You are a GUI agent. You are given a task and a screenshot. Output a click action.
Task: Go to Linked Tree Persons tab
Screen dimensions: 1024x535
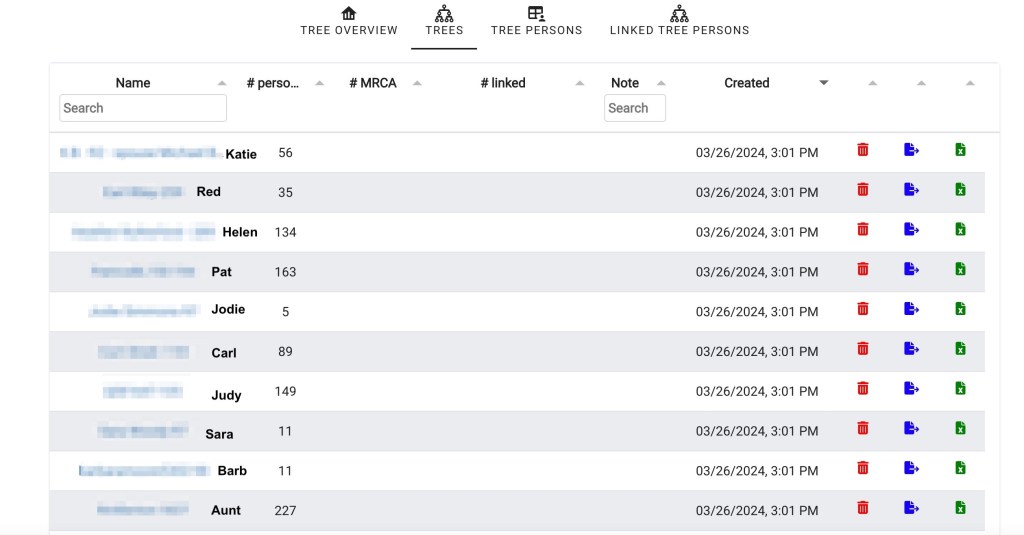click(x=679, y=21)
